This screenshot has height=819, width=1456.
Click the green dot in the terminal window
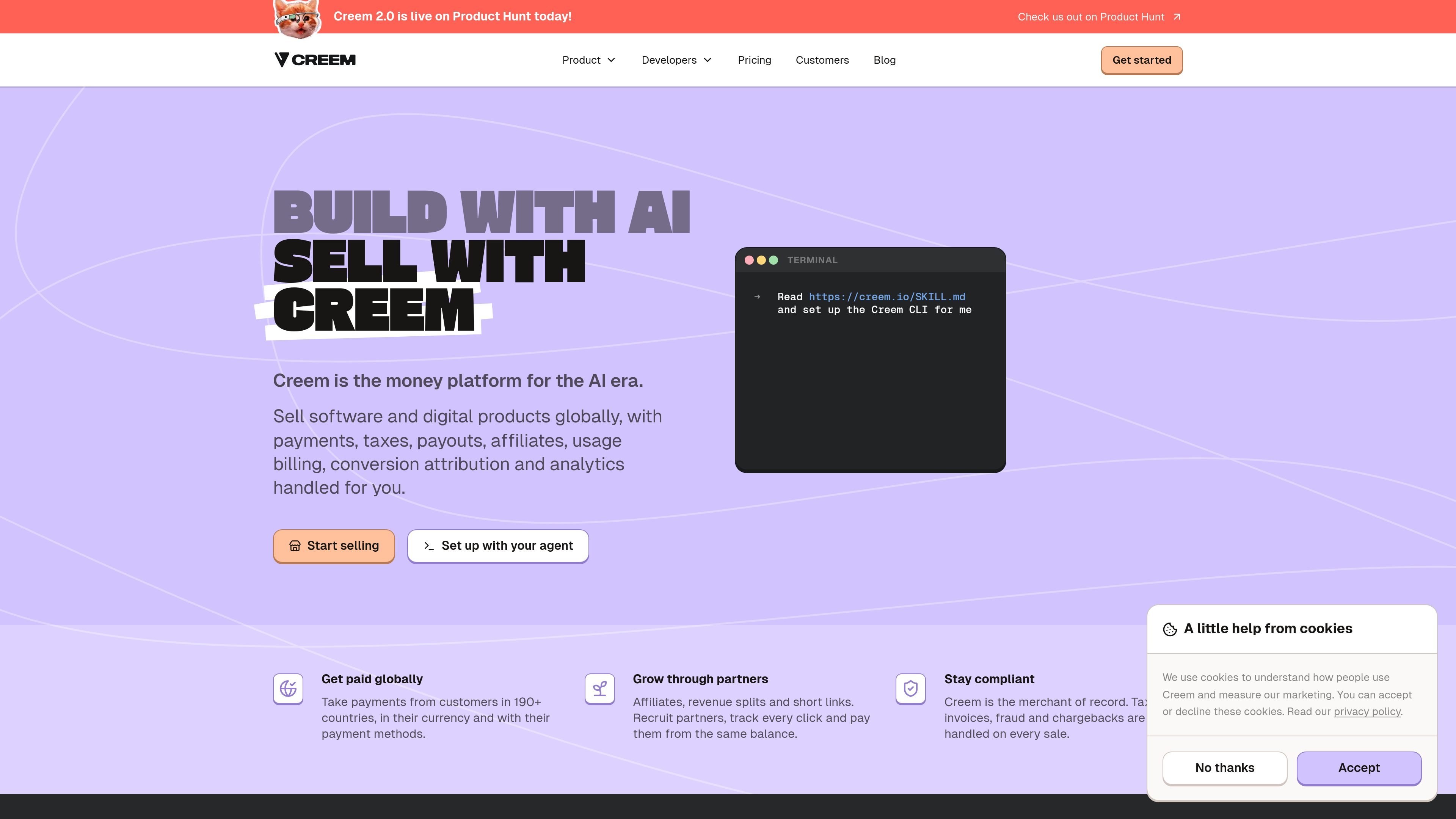point(774,260)
